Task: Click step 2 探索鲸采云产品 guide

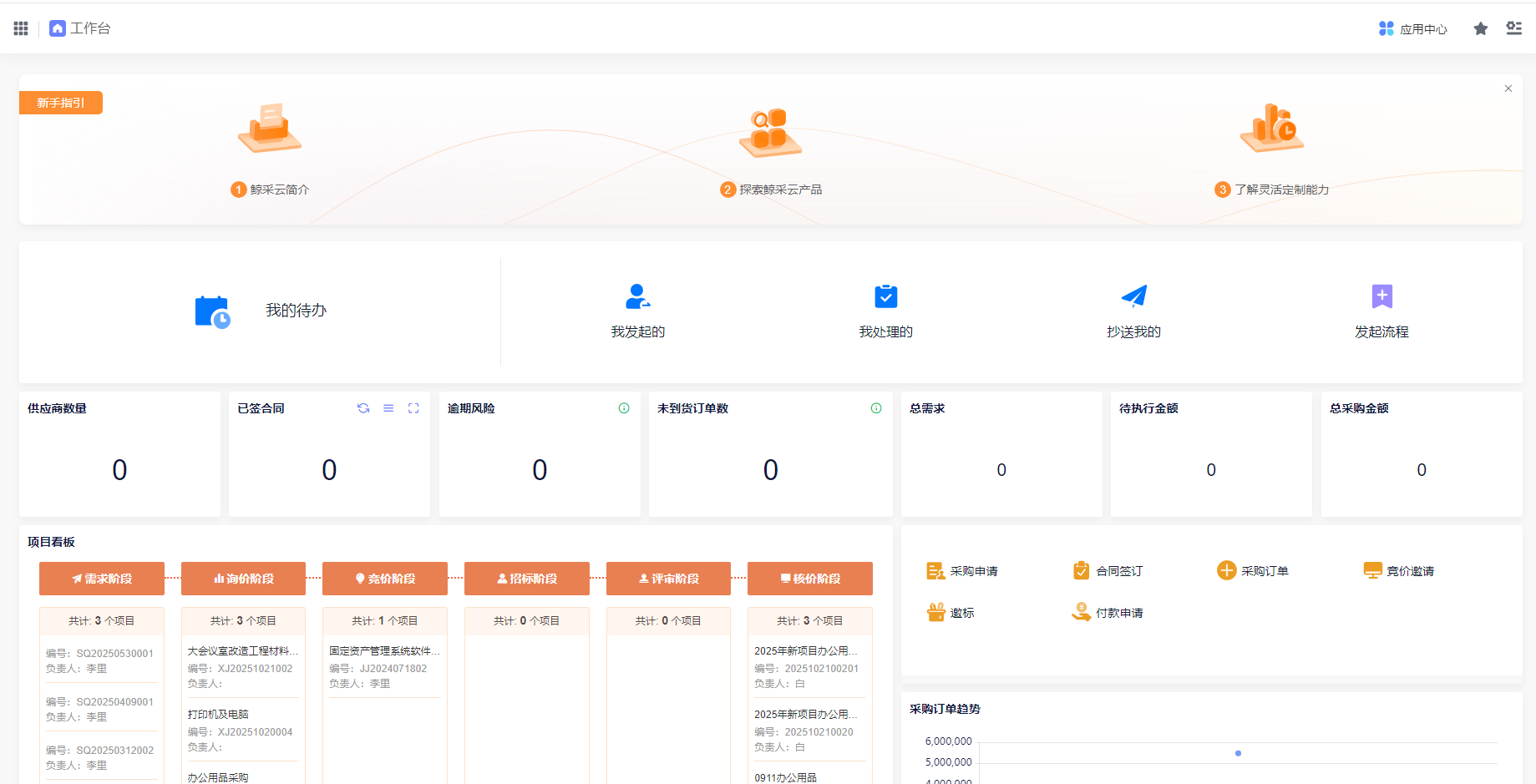Action: click(x=771, y=190)
